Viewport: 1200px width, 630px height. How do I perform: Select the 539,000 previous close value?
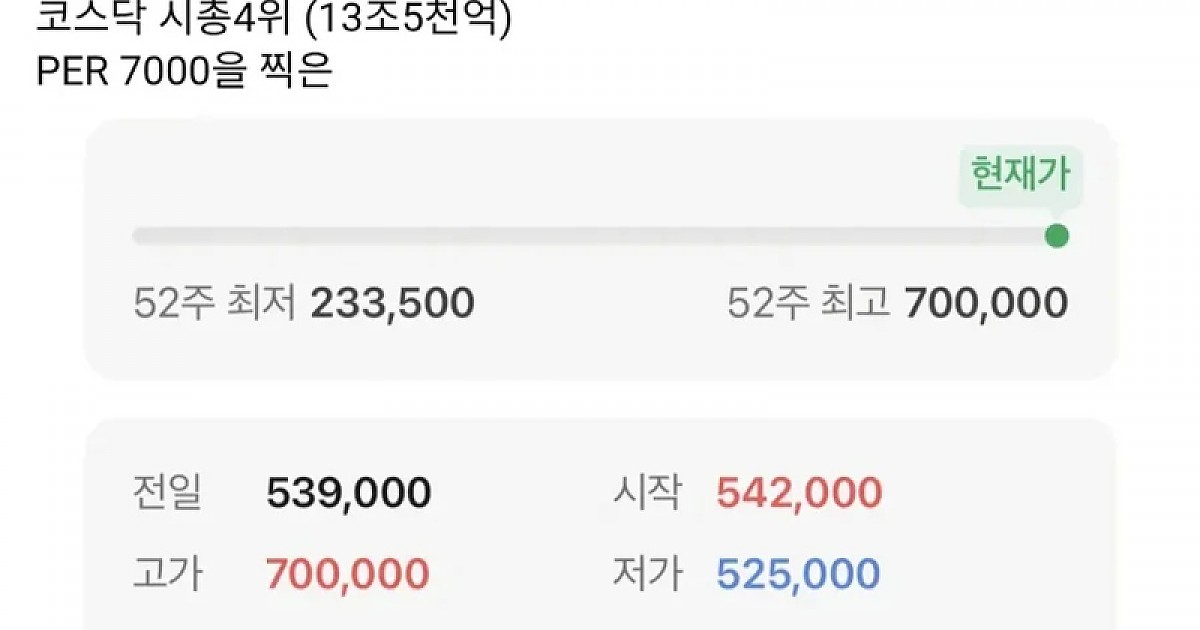click(x=349, y=493)
